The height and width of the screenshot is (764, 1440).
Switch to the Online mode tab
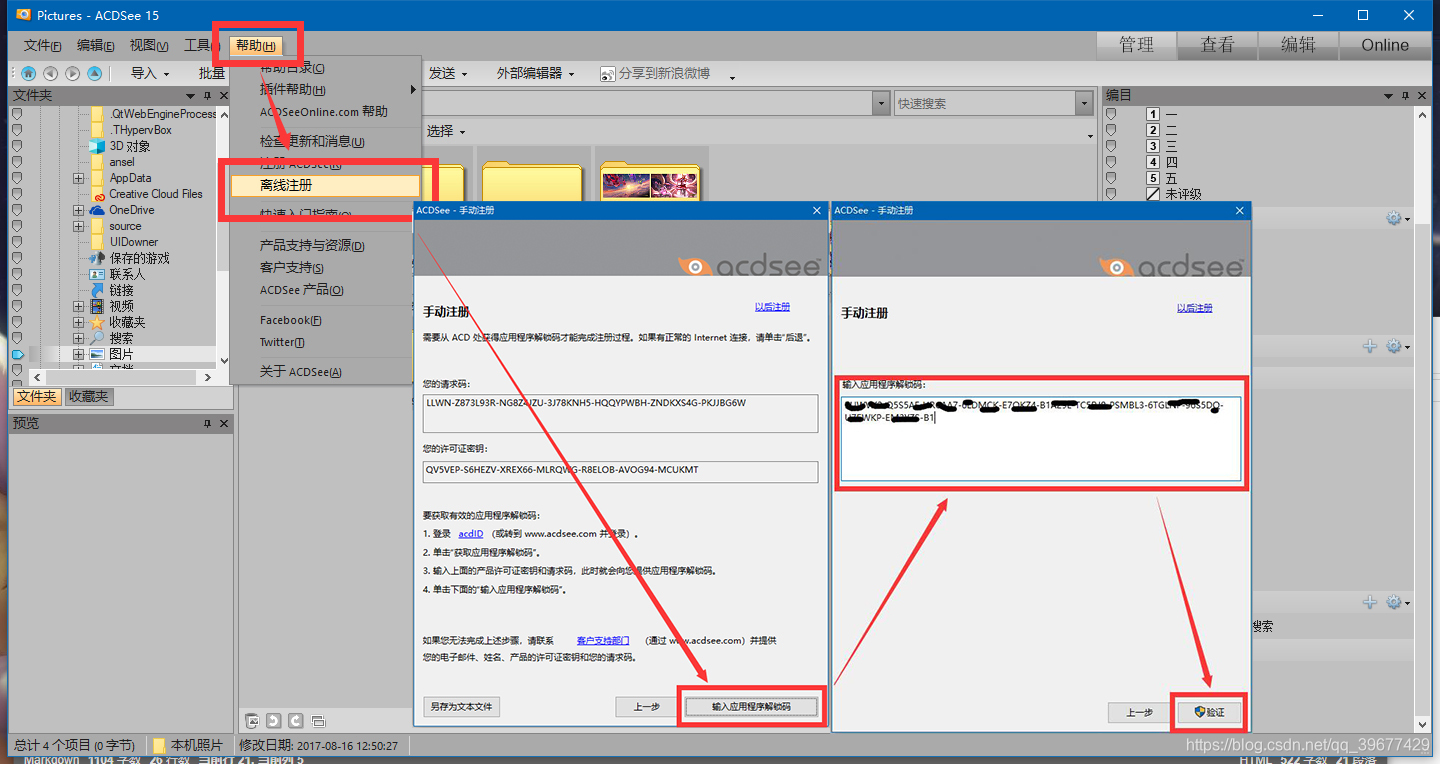1385,45
